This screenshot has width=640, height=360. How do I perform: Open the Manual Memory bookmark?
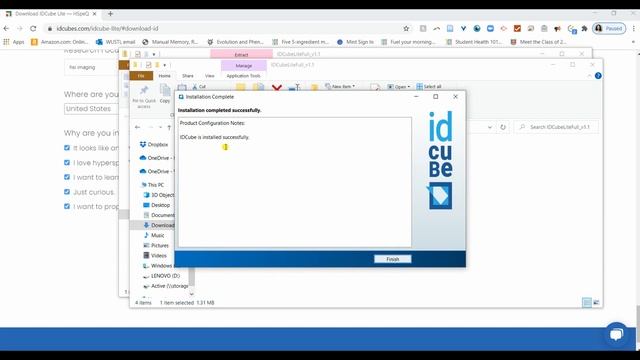170,42
